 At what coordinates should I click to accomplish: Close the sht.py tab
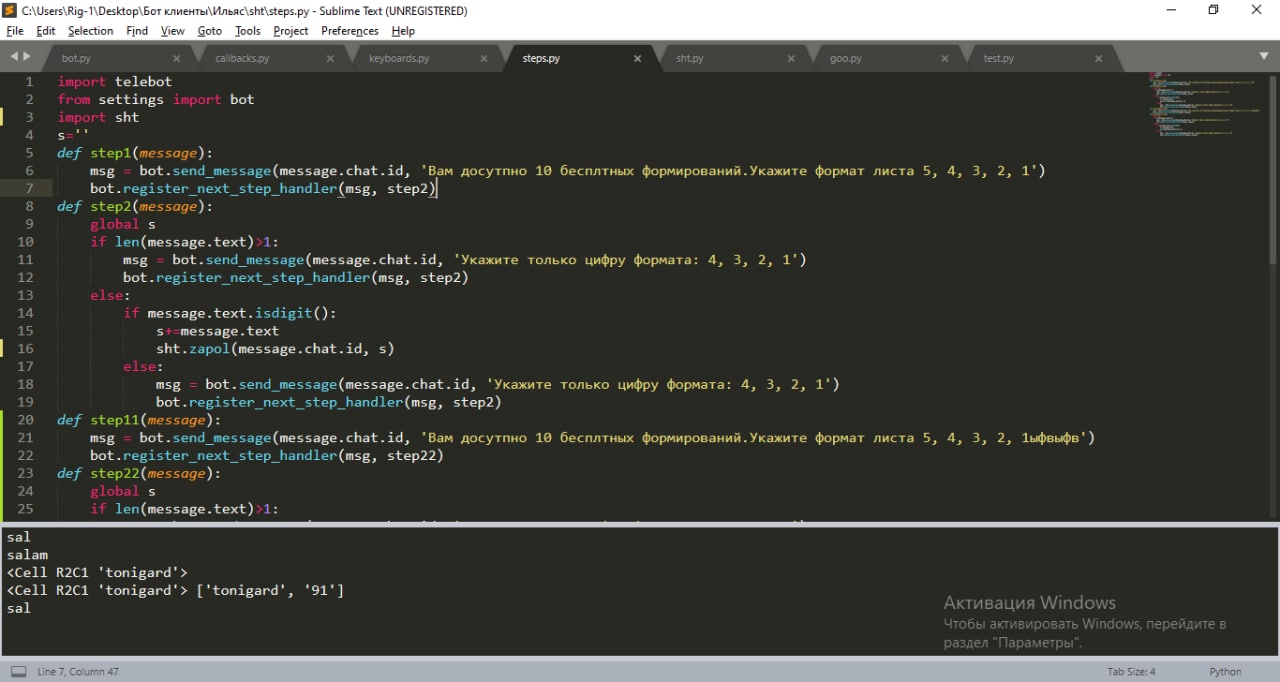[791, 58]
